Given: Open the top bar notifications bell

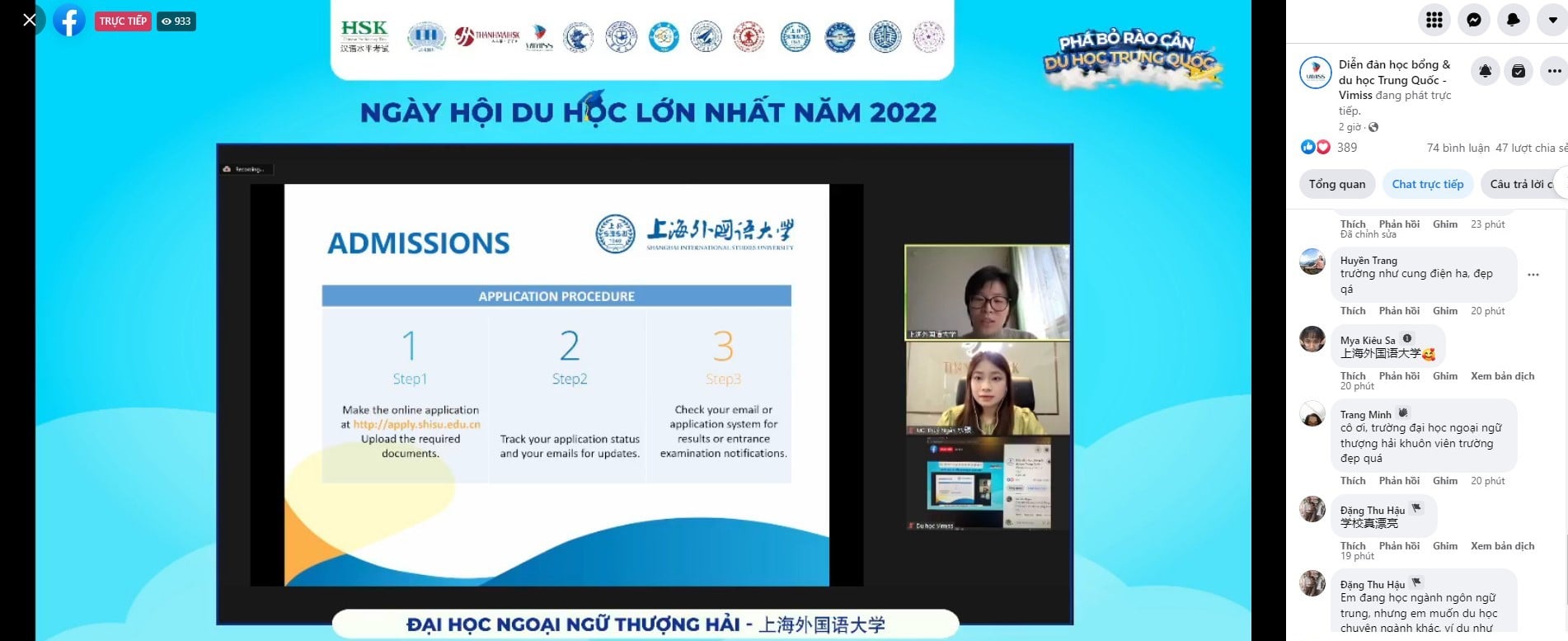Looking at the screenshot, I should pos(1514,21).
